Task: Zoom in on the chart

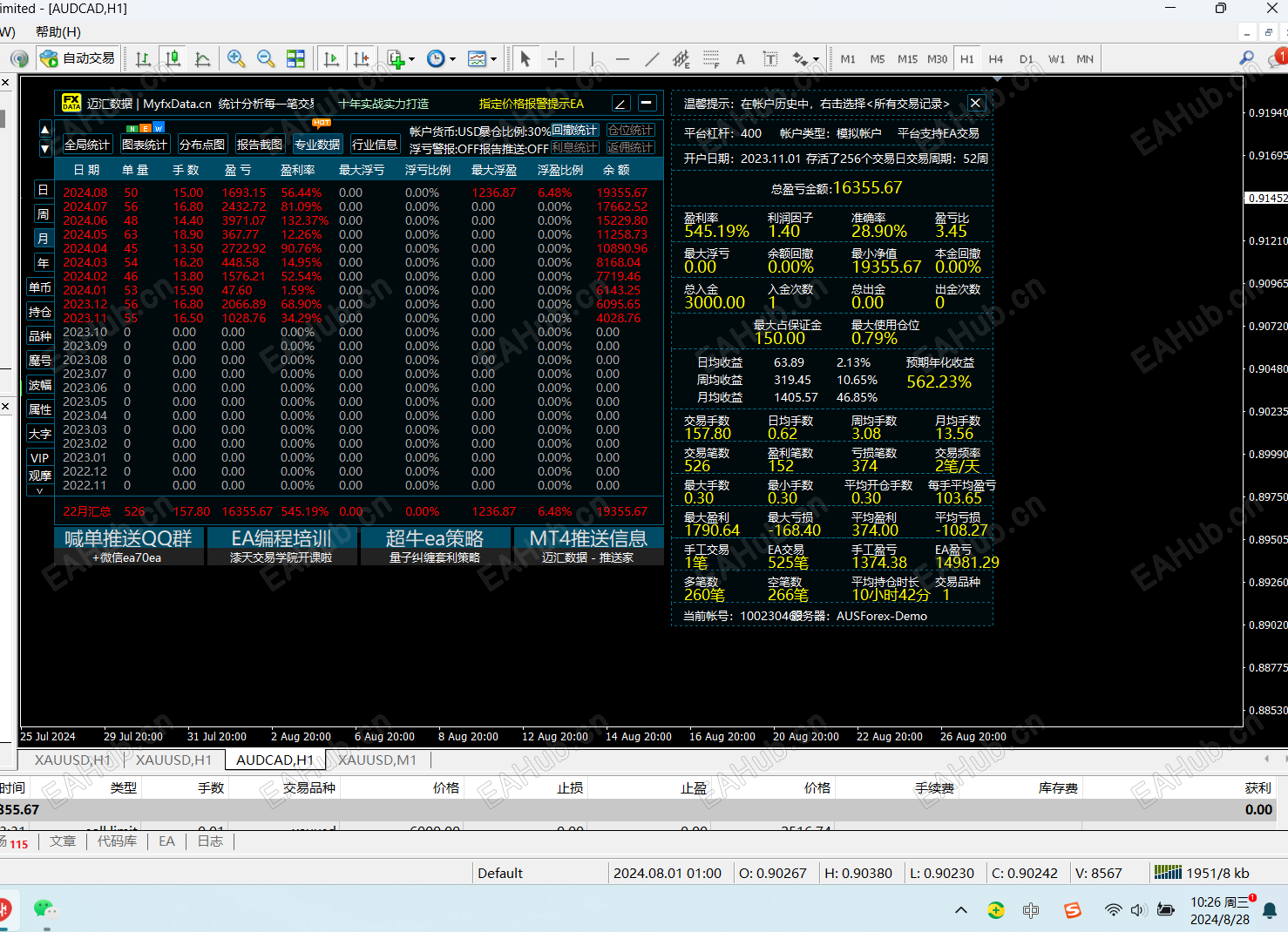Action: point(235,58)
